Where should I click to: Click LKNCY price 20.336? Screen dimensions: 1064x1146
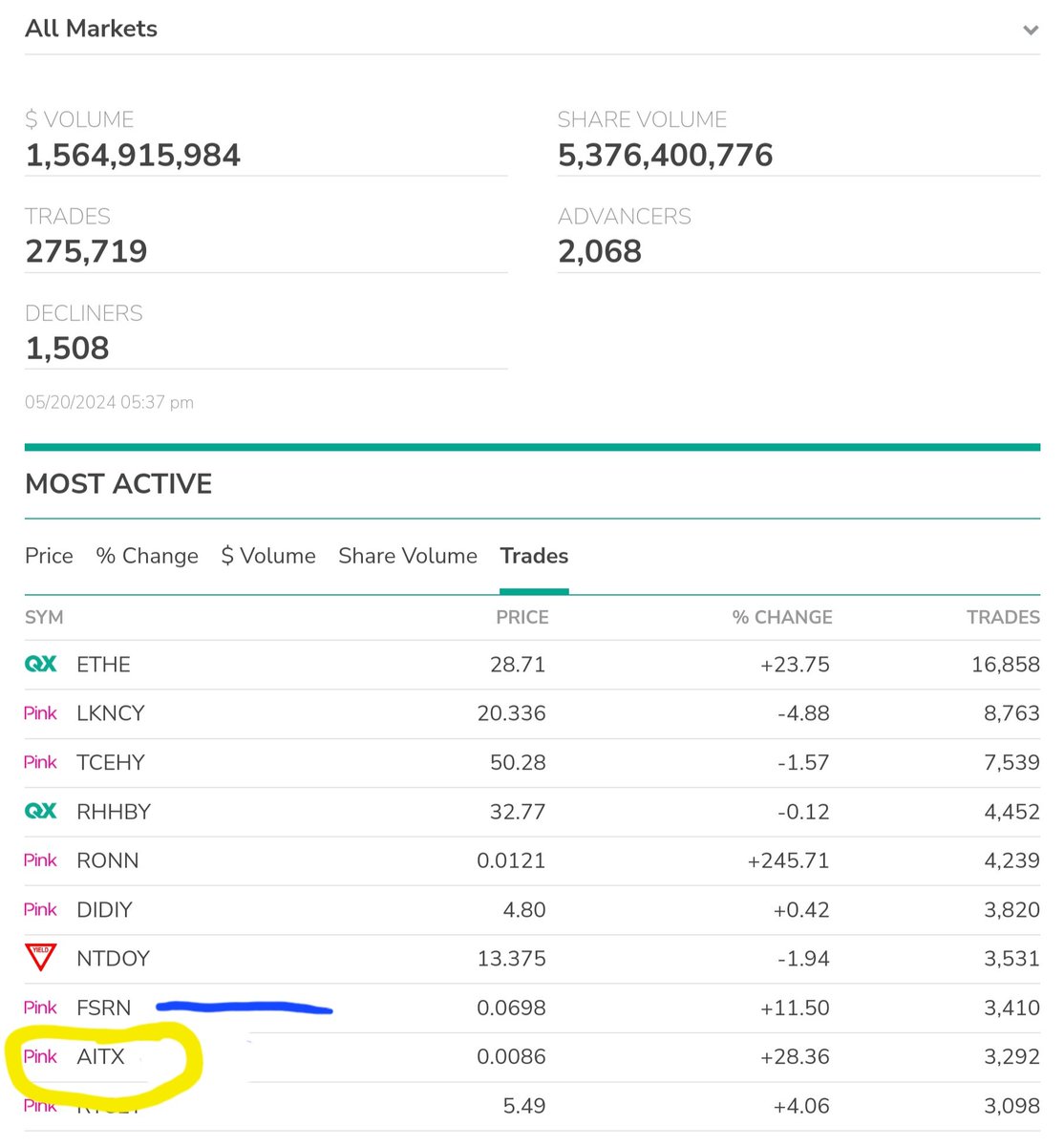(511, 713)
